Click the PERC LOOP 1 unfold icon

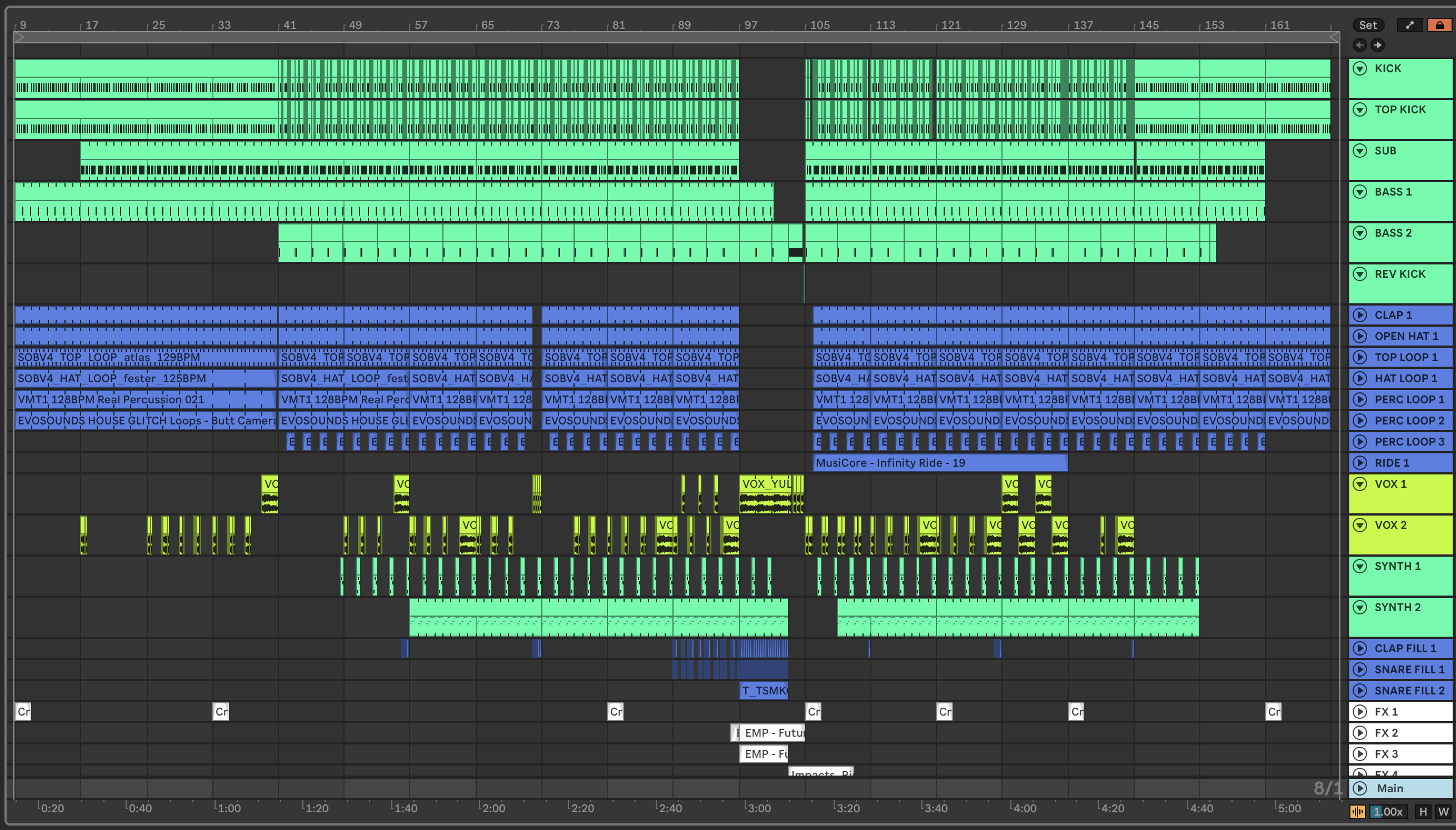click(1360, 399)
